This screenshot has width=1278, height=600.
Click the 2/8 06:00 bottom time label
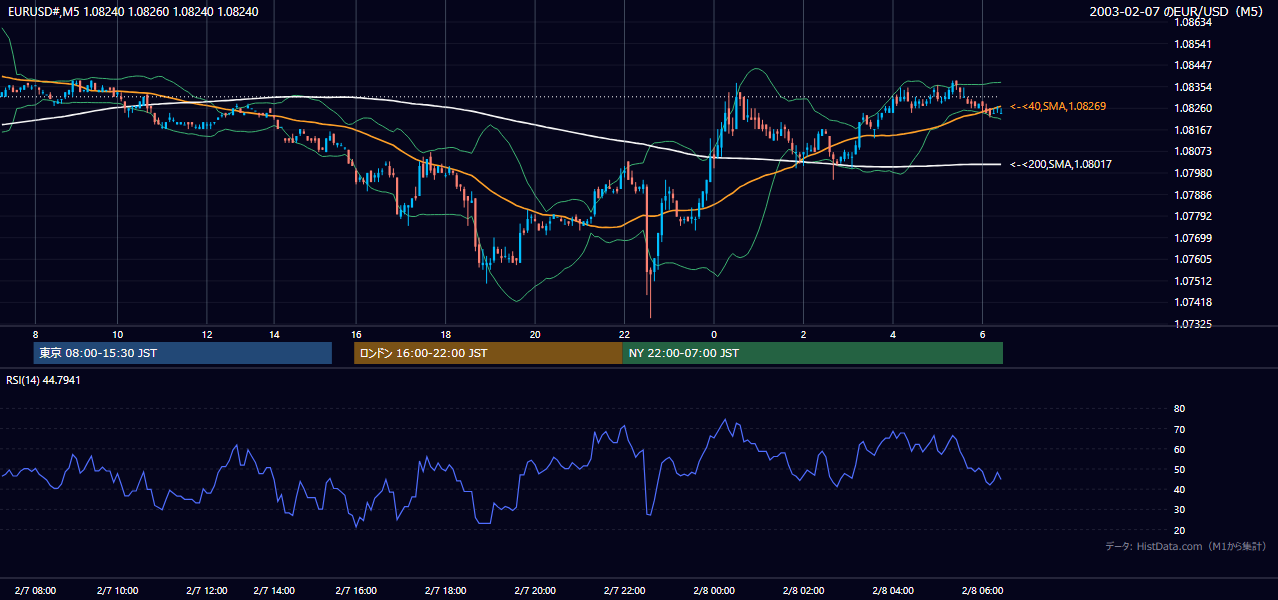981,590
